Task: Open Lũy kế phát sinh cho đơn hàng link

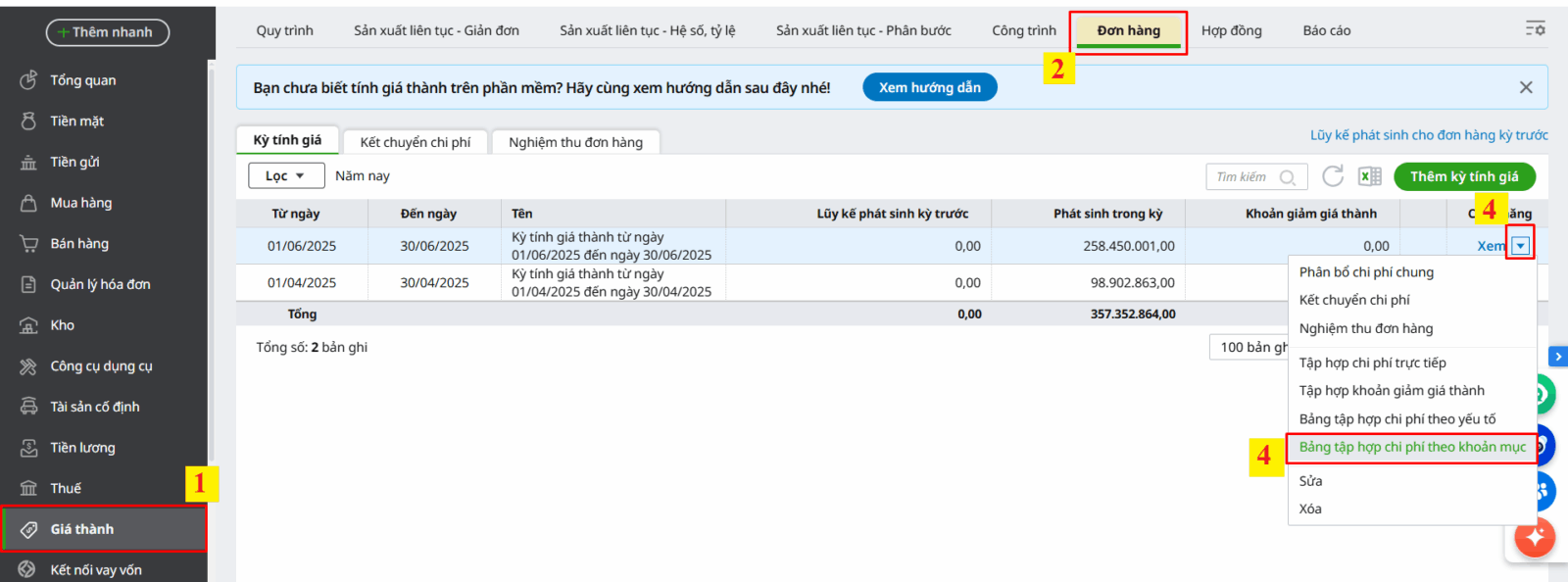Action: [x=1428, y=135]
